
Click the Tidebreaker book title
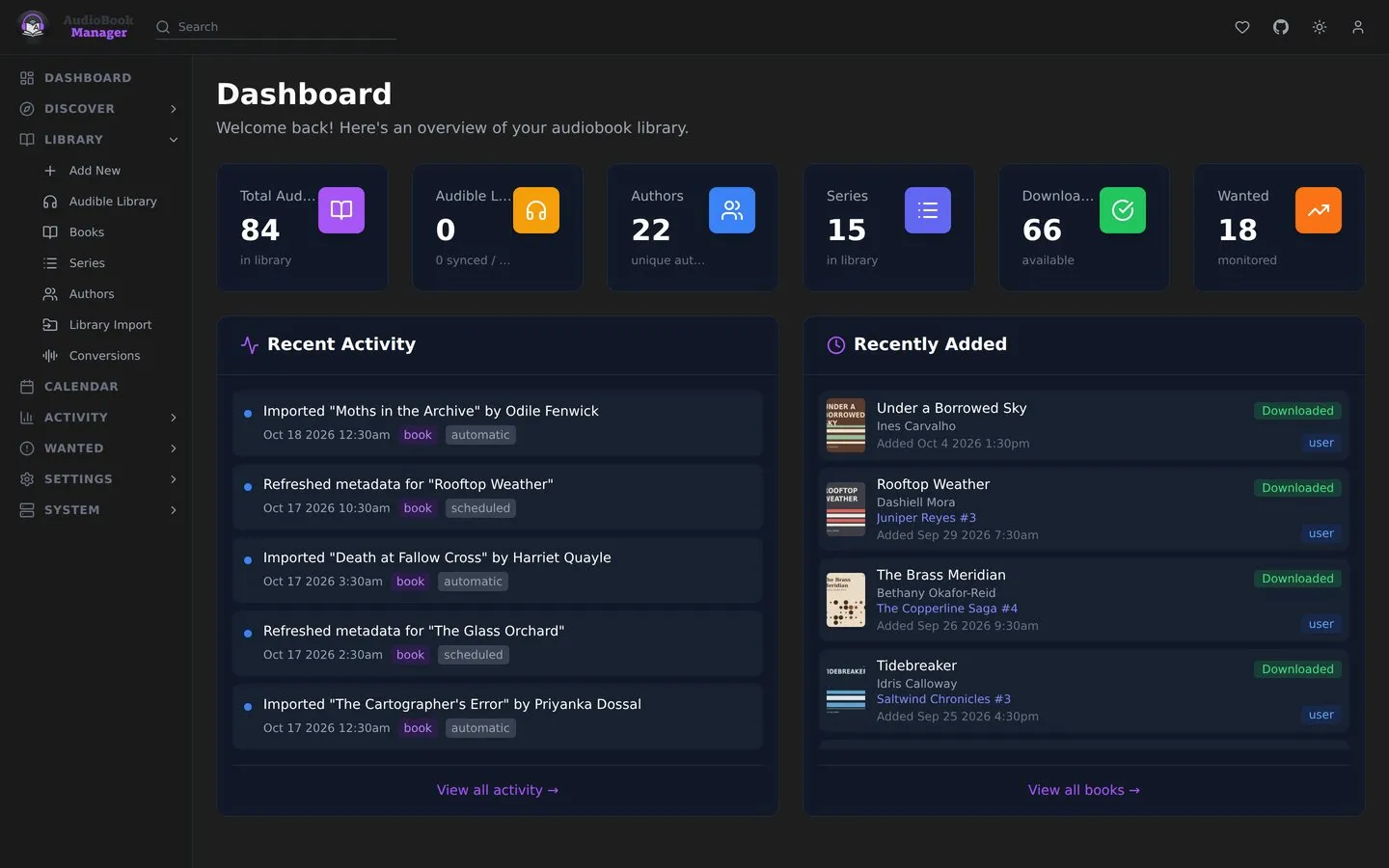pyautogui.click(x=916, y=665)
